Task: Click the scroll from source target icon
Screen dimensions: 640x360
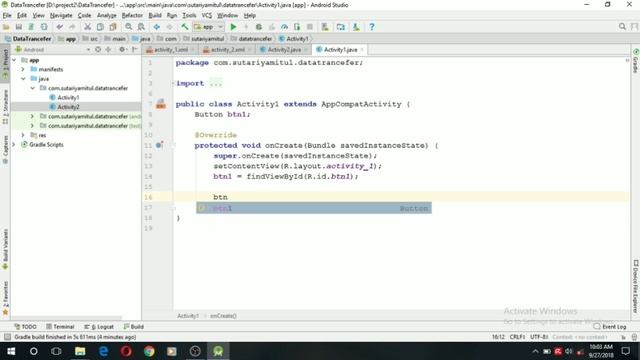Action: pyautogui.click(x=98, y=49)
